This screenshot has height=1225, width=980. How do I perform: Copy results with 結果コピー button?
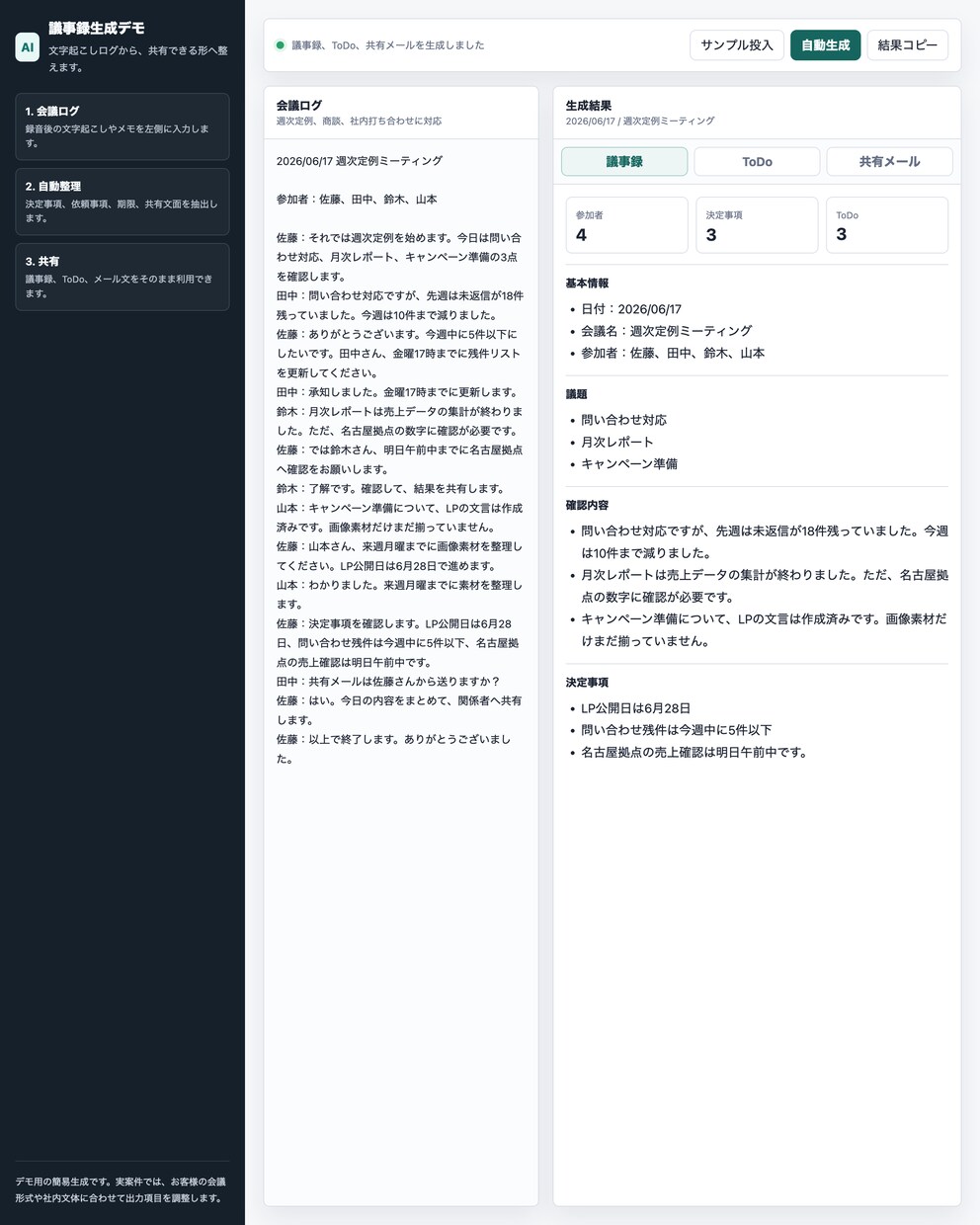tap(908, 45)
